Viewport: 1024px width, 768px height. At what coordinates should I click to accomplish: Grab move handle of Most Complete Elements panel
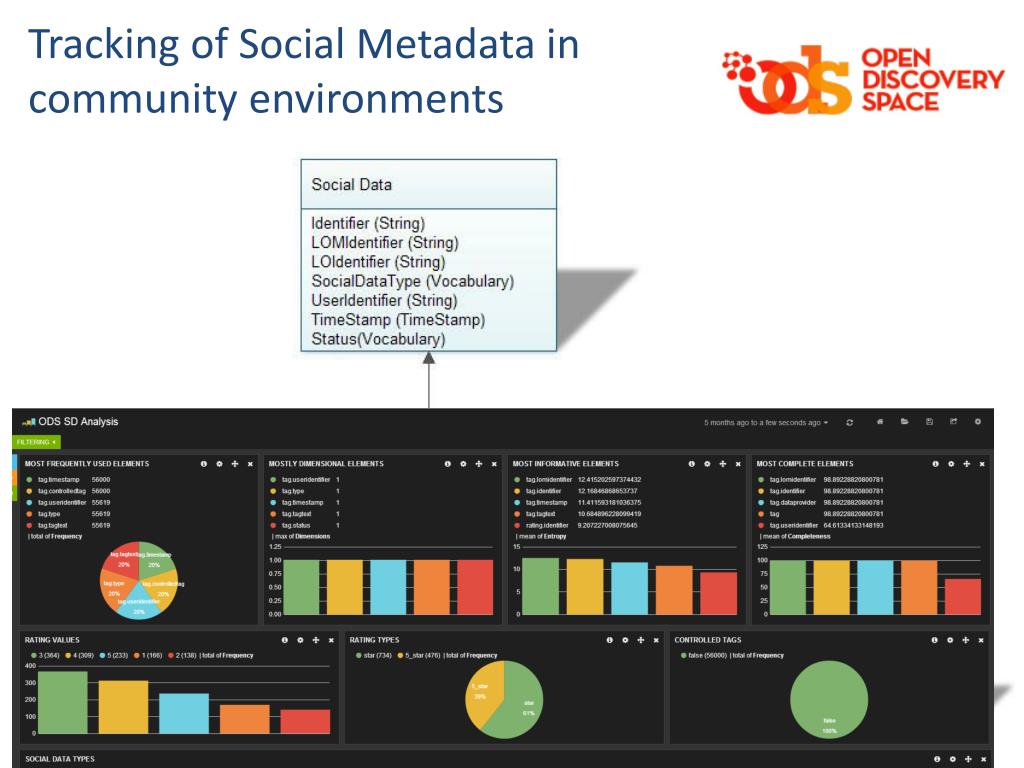(x=967, y=464)
